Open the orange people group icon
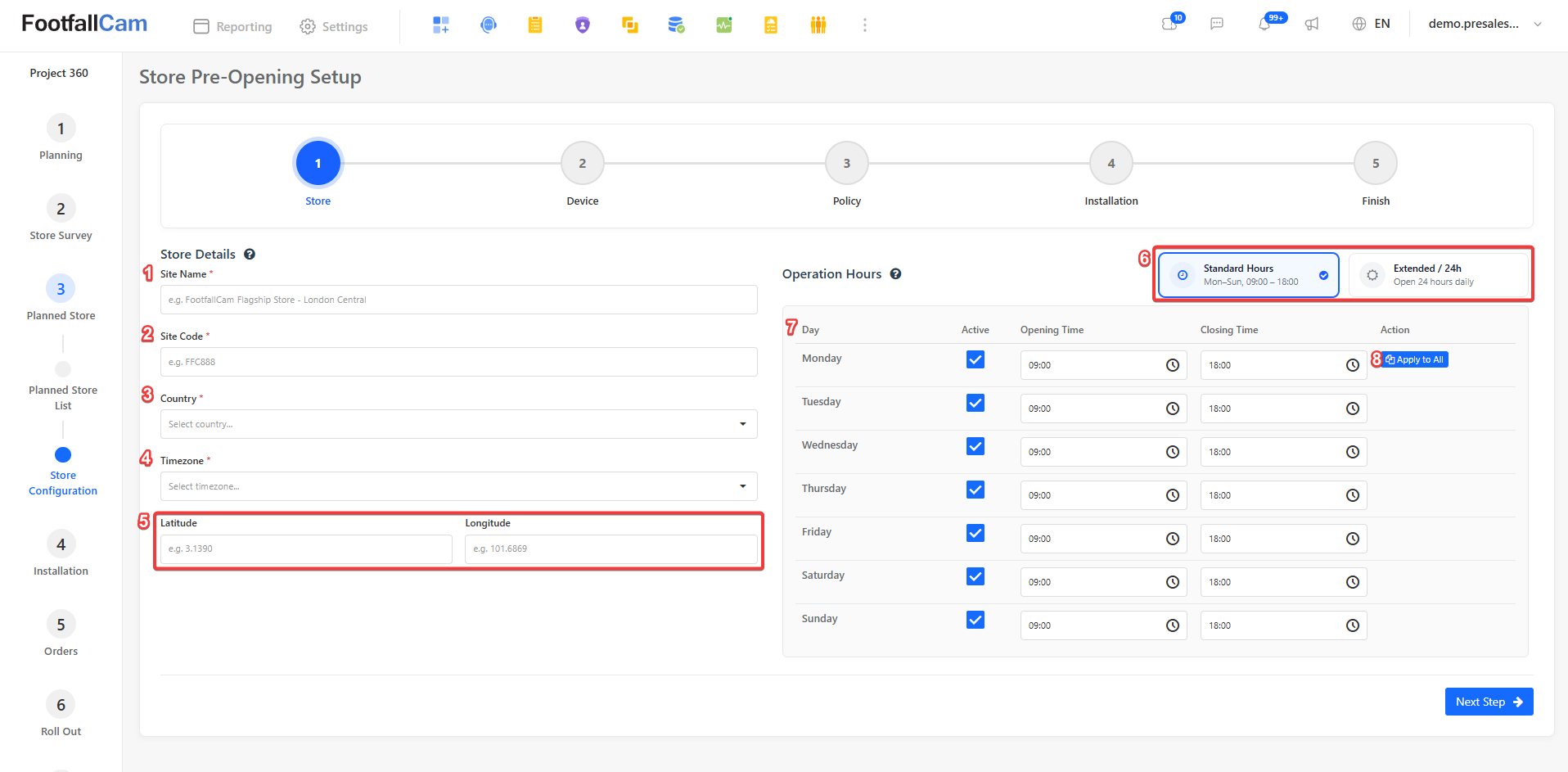The height and width of the screenshot is (772, 1568). pyautogui.click(x=818, y=25)
